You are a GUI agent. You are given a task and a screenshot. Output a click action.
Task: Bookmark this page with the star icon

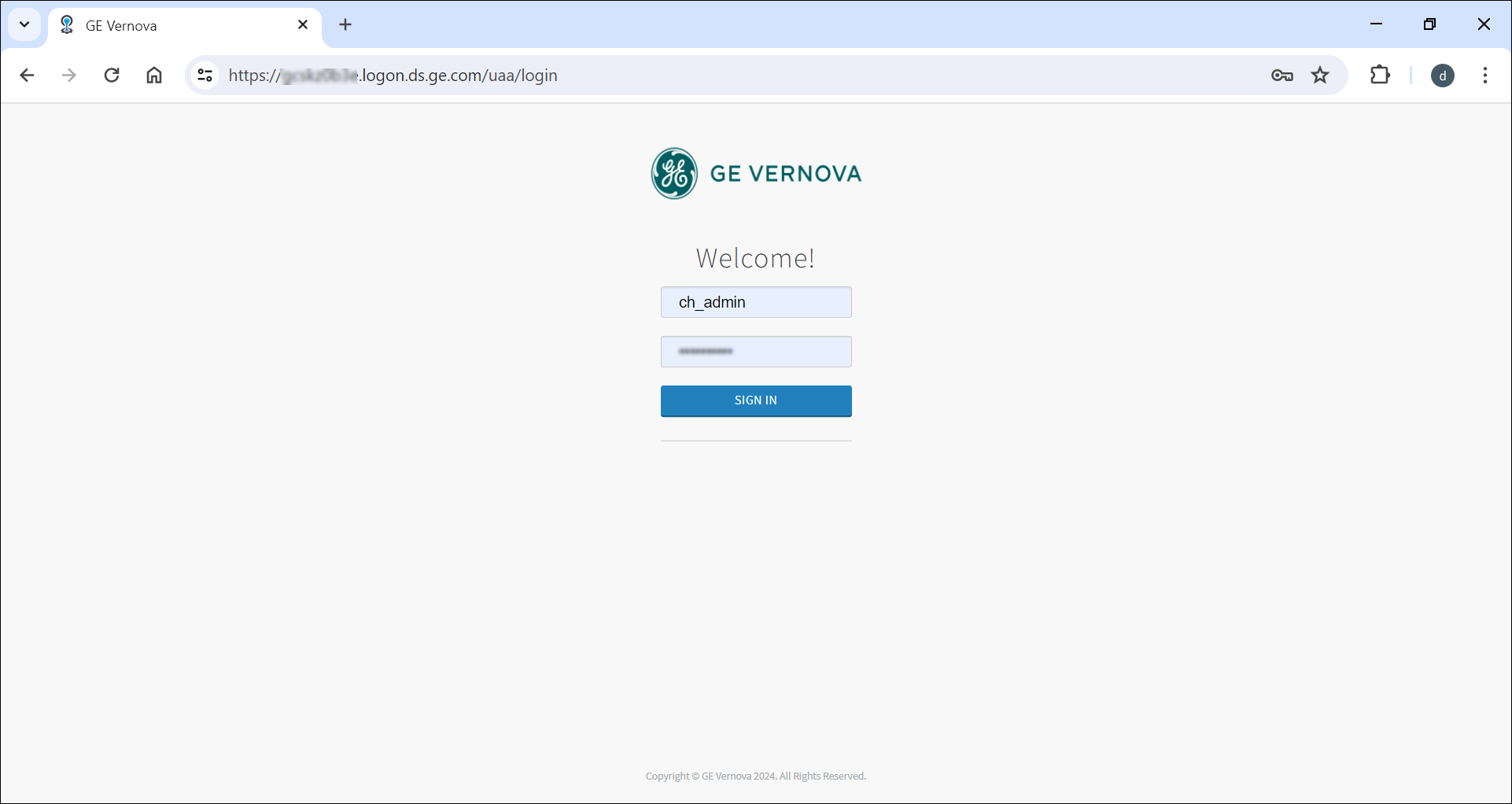coord(1320,76)
